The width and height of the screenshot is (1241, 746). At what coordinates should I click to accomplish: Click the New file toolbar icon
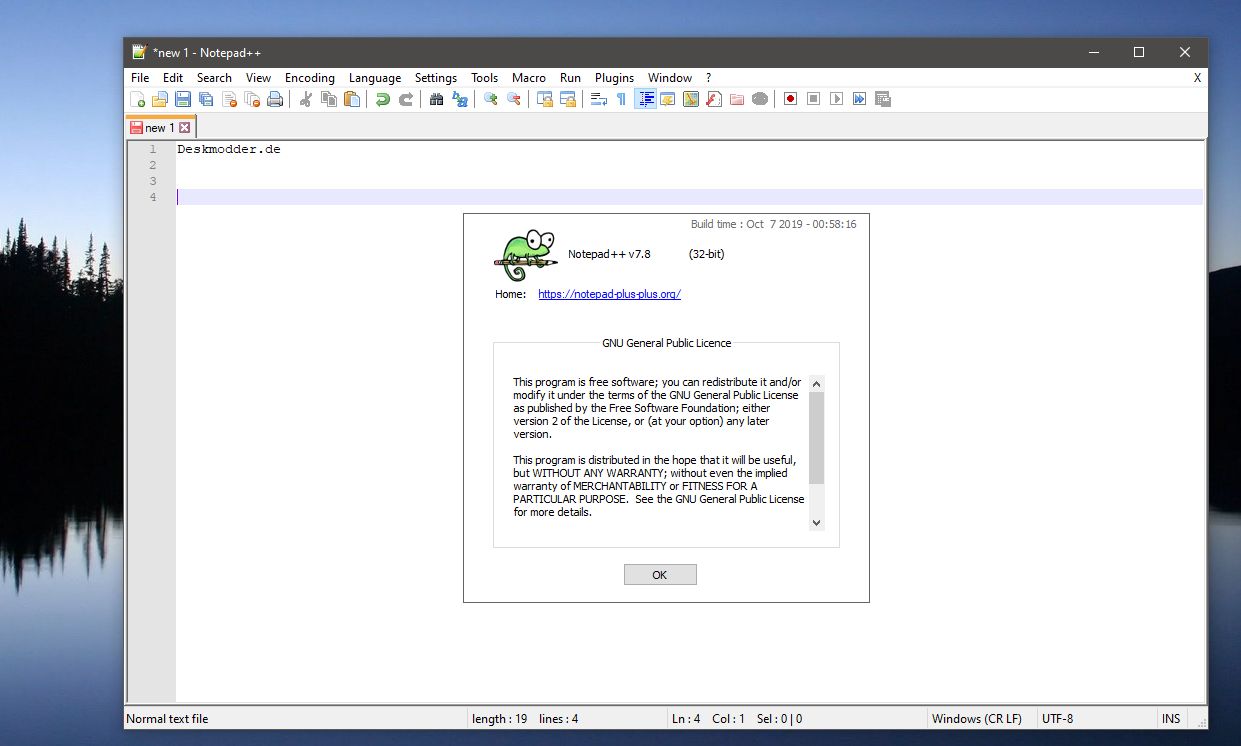138,99
